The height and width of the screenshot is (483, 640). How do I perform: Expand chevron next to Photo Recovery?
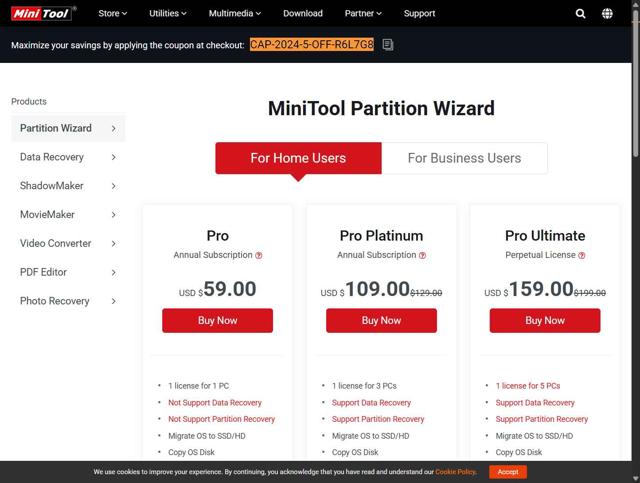pos(113,301)
